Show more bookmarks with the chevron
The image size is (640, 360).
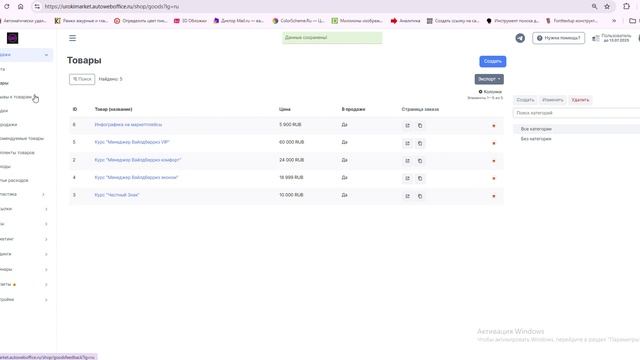[613, 20]
